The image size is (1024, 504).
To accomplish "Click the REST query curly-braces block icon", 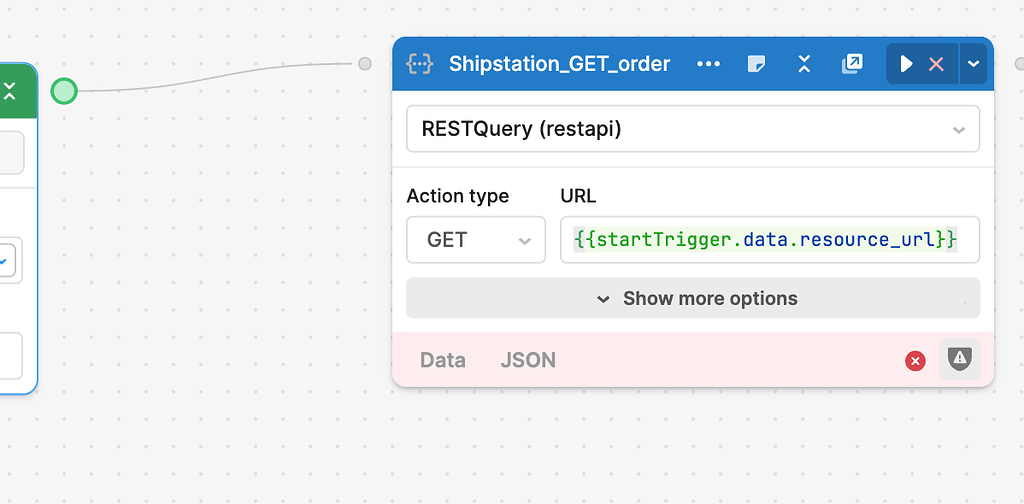I will coord(419,64).
